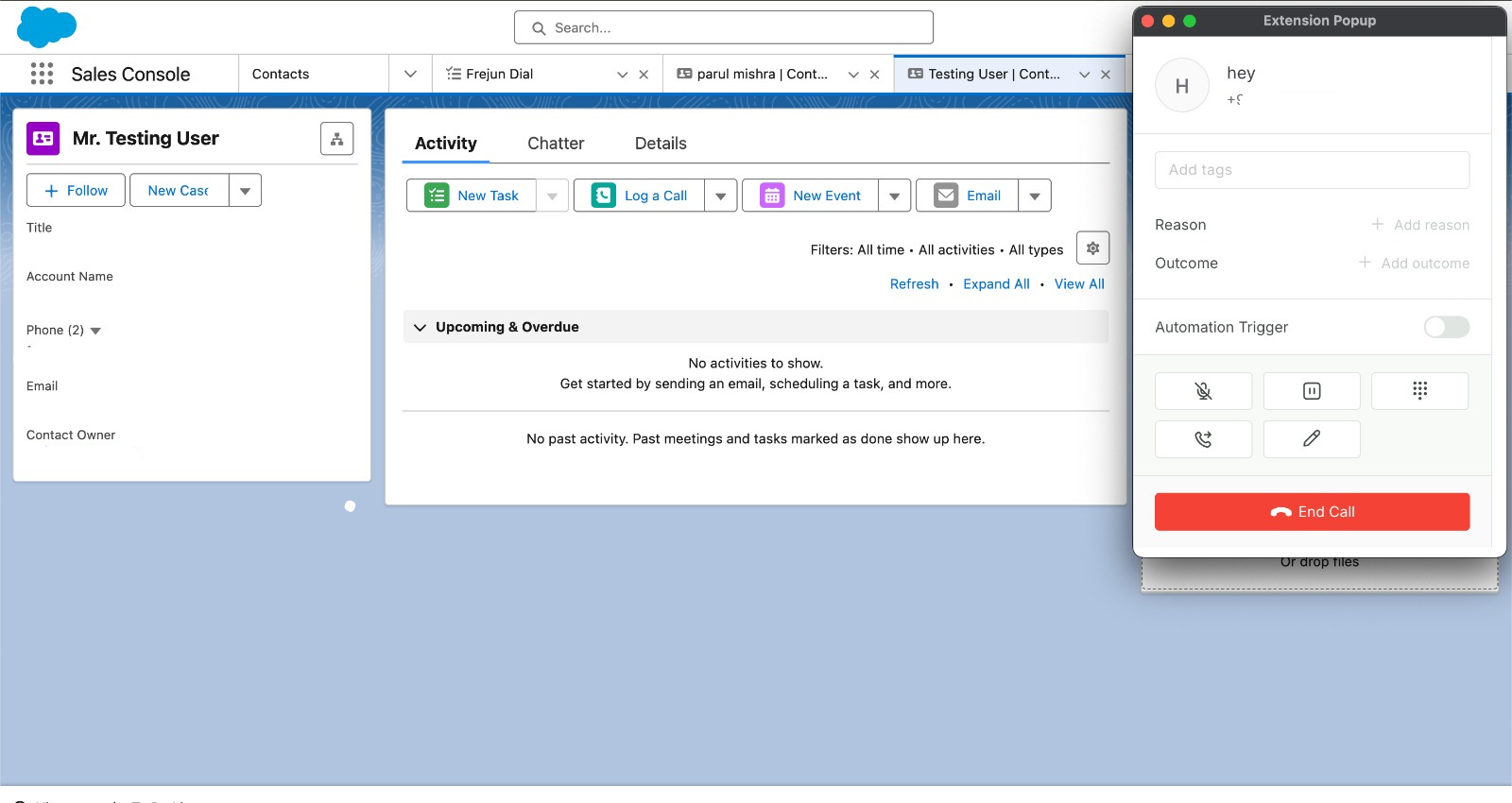Click search magnifier icon
The height and width of the screenshot is (803, 1512).
click(x=539, y=28)
